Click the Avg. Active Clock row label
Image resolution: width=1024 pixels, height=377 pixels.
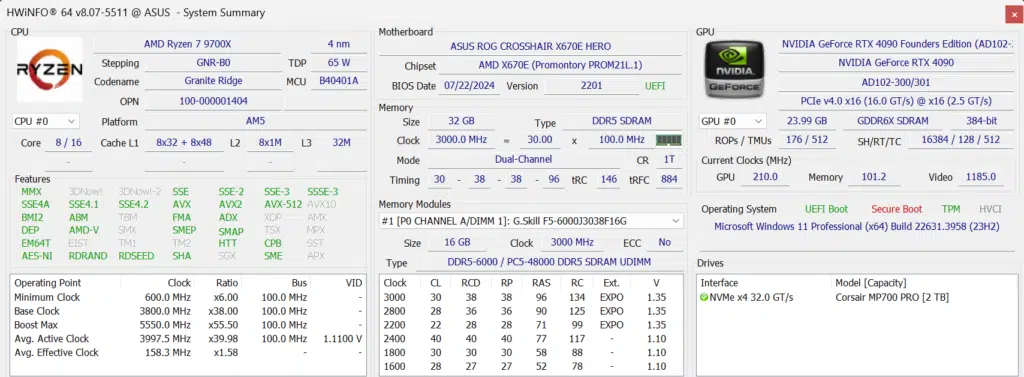(x=52, y=338)
